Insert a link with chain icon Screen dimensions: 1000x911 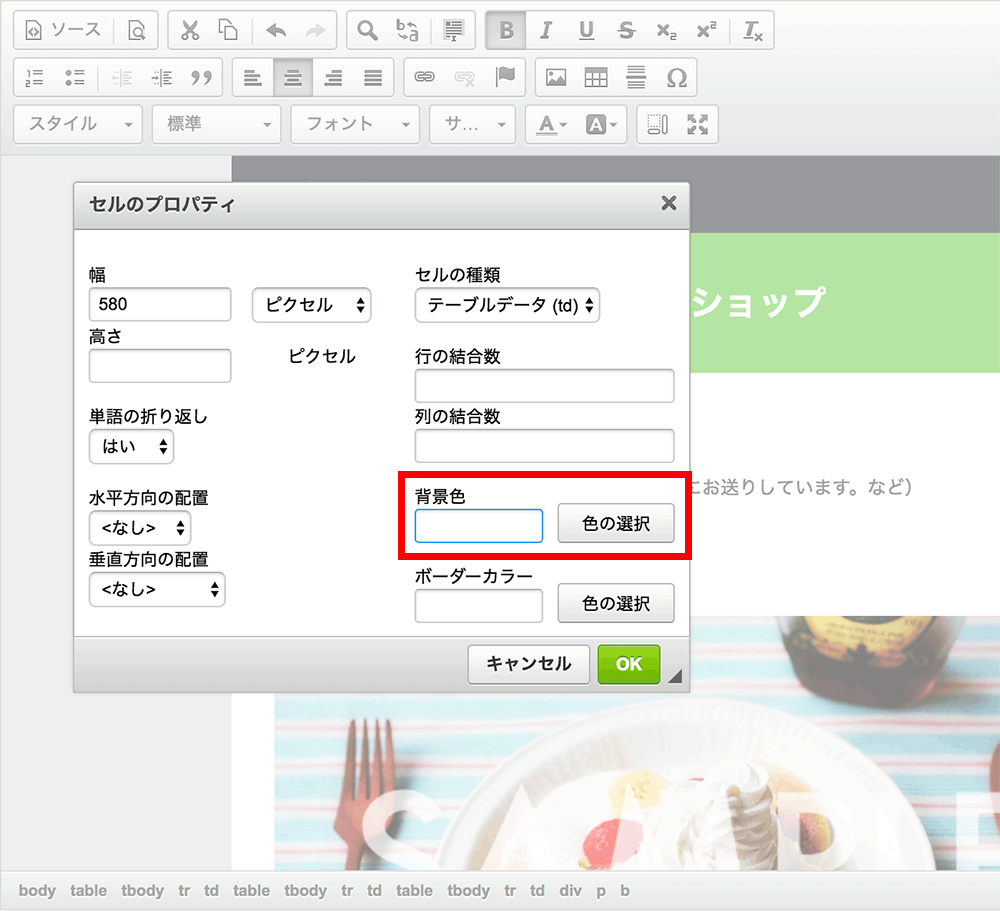point(425,77)
